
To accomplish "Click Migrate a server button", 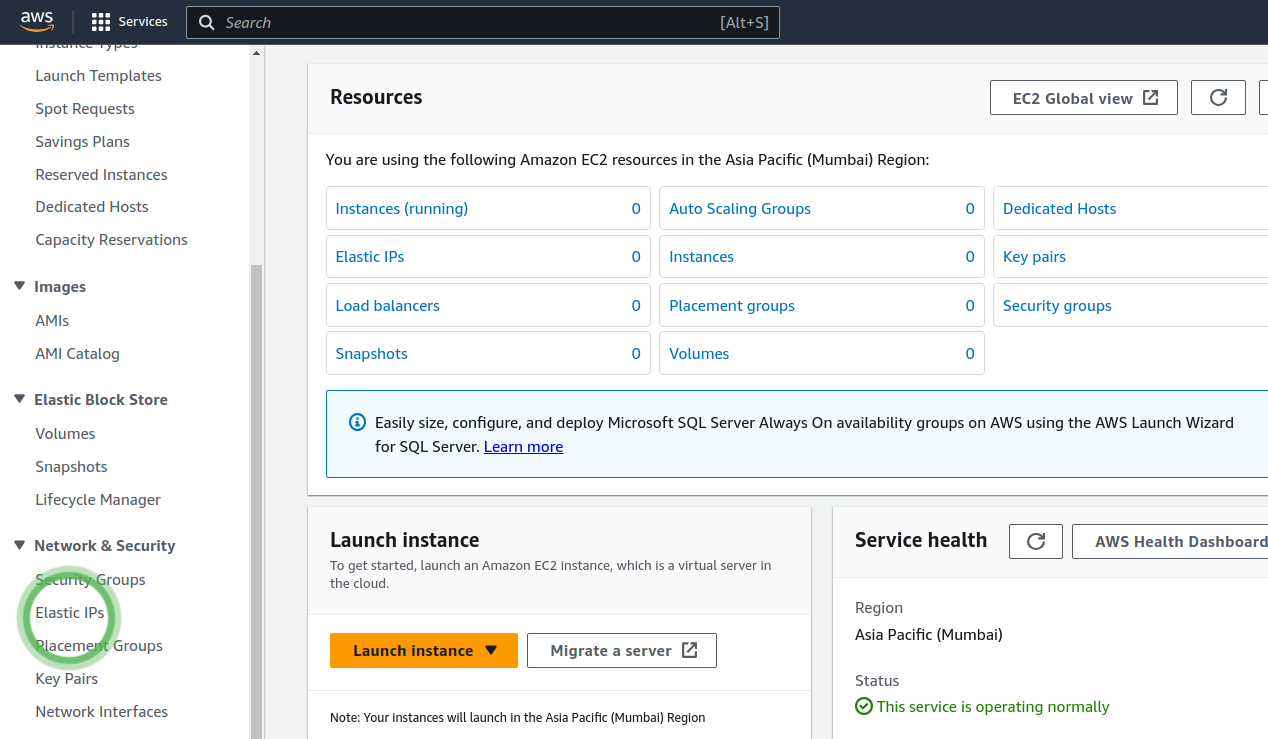I will (621, 650).
